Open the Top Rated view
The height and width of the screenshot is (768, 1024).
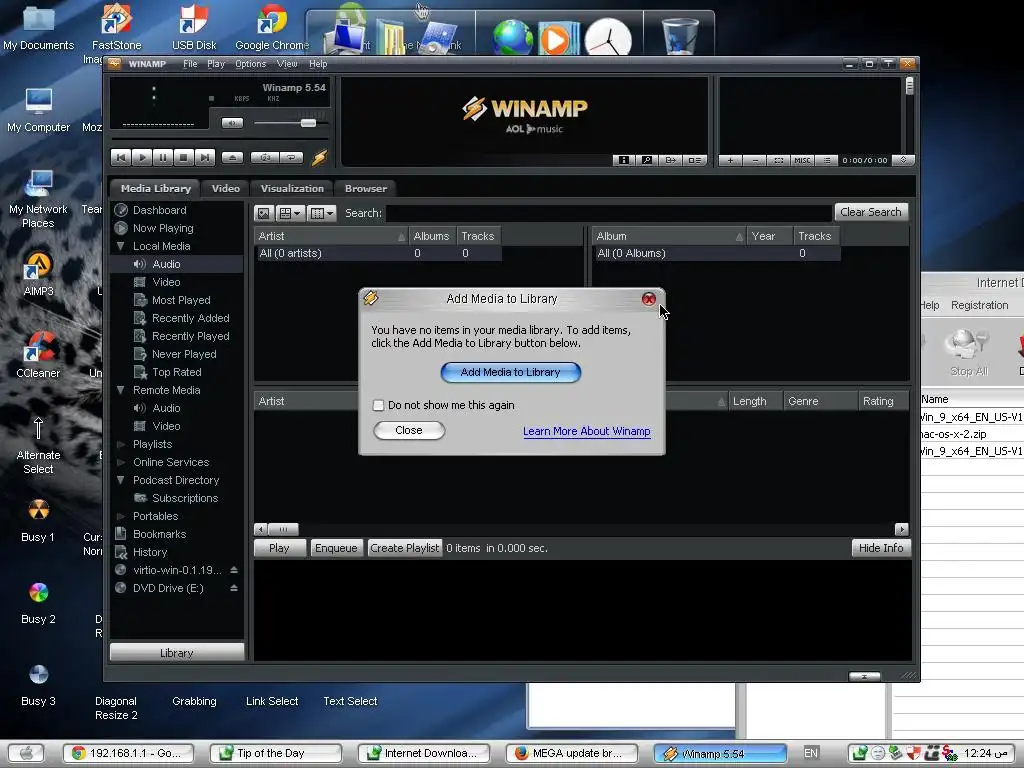click(176, 372)
